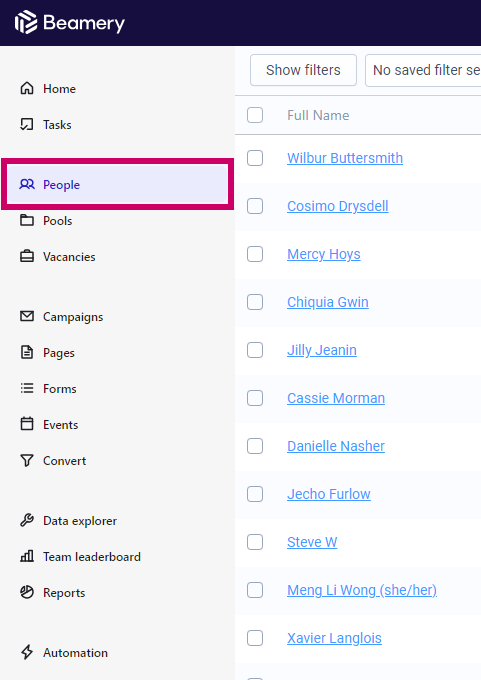
Task: Click the Show filters button
Action: (x=303, y=70)
